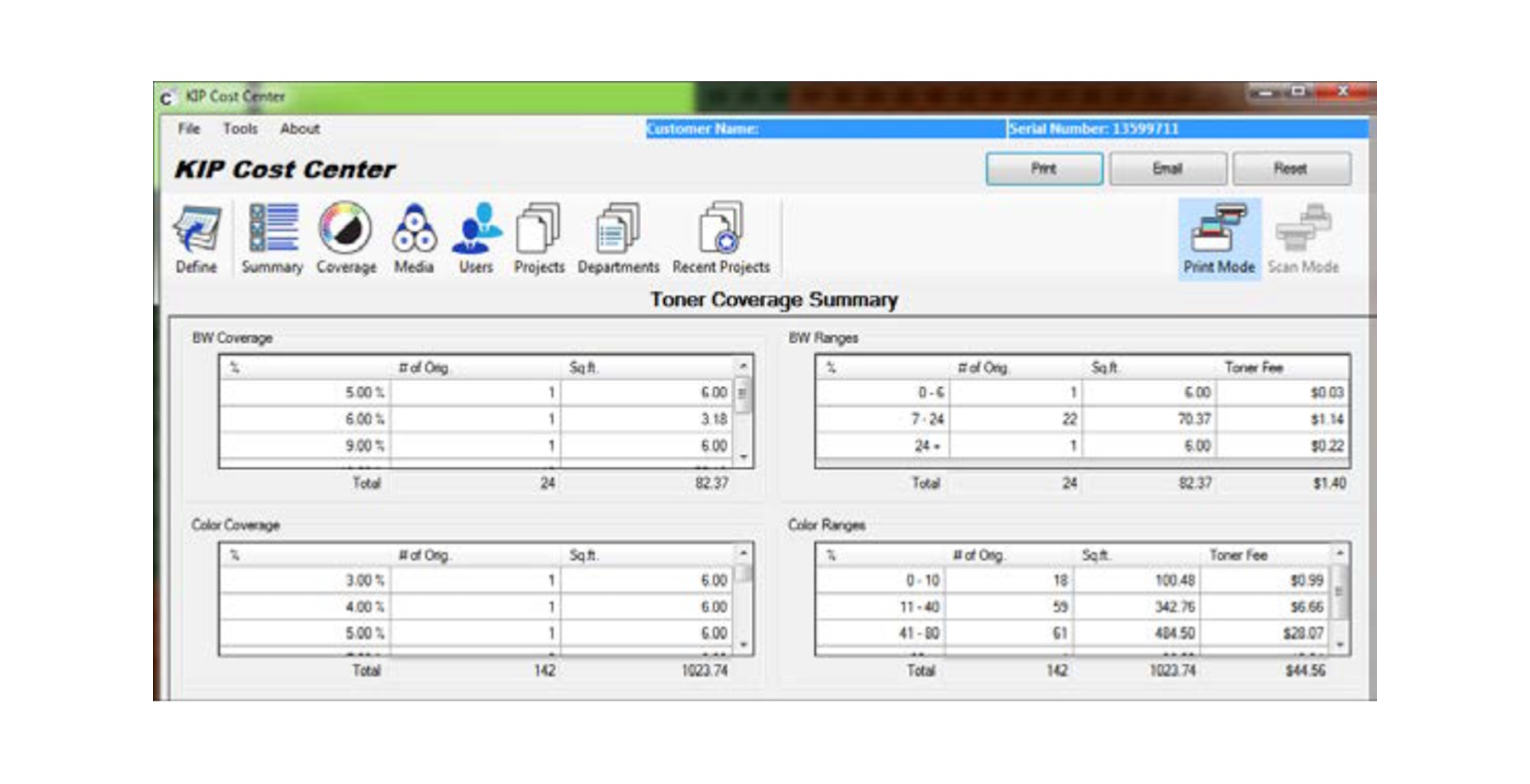This screenshot has width=1530, height=784.
Task: Open the Recent Projects icon
Action: coord(721,238)
